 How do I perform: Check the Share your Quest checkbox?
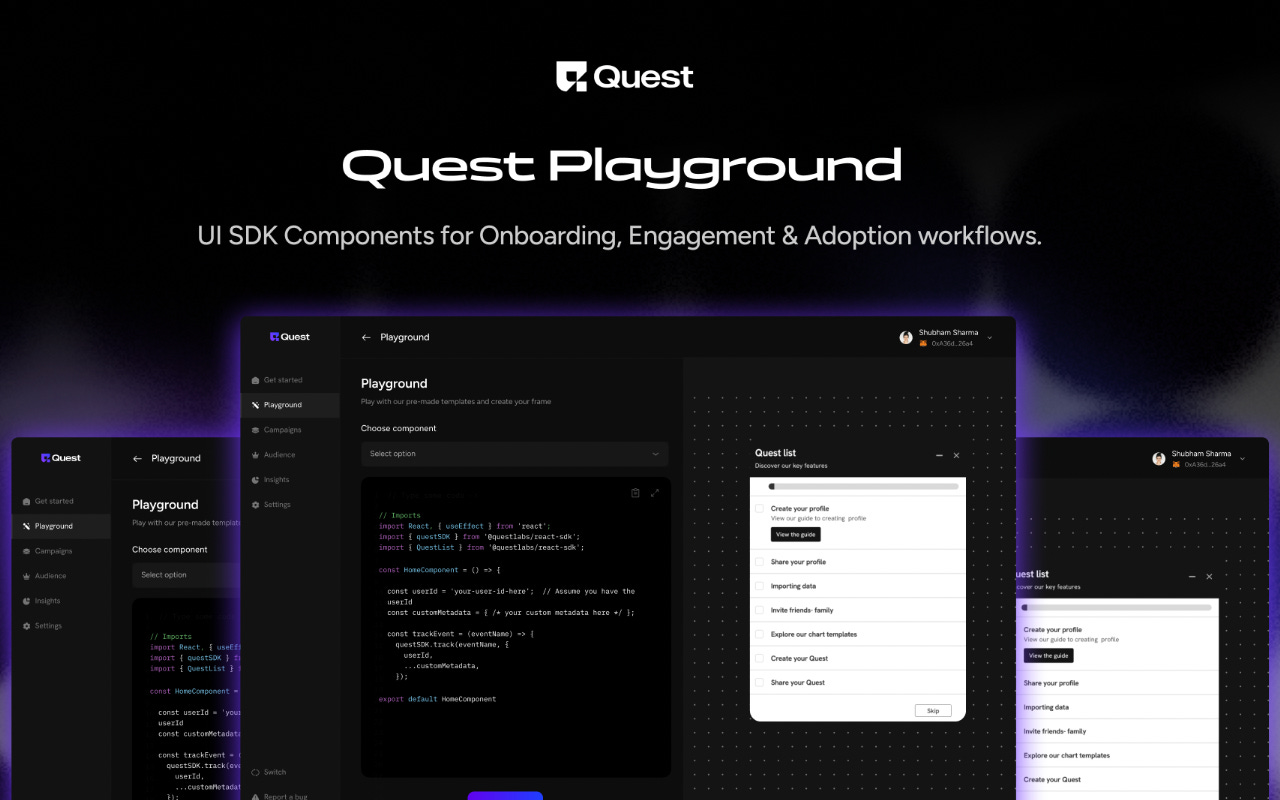coord(760,682)
